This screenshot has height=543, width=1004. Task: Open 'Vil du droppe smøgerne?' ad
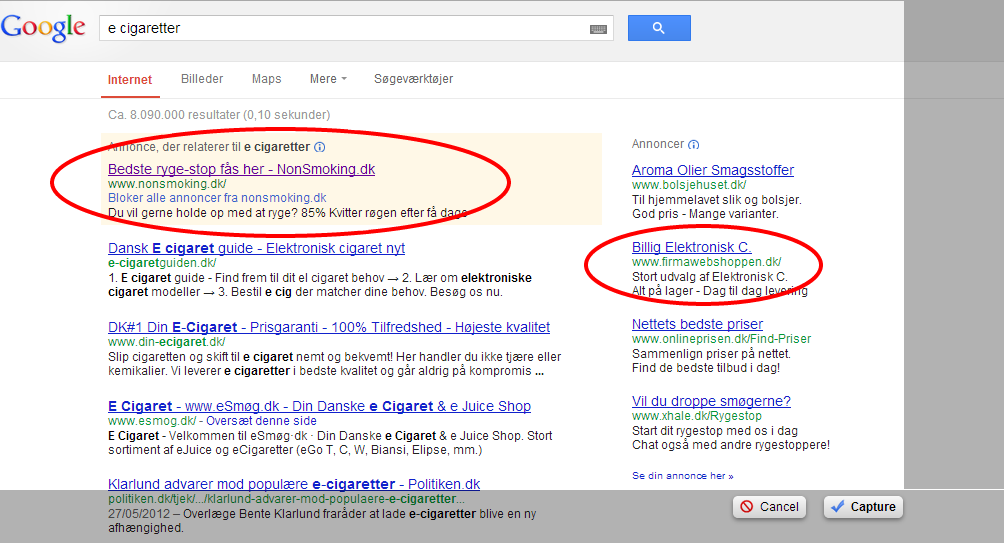pyautogui.click(x=711, y=401)
